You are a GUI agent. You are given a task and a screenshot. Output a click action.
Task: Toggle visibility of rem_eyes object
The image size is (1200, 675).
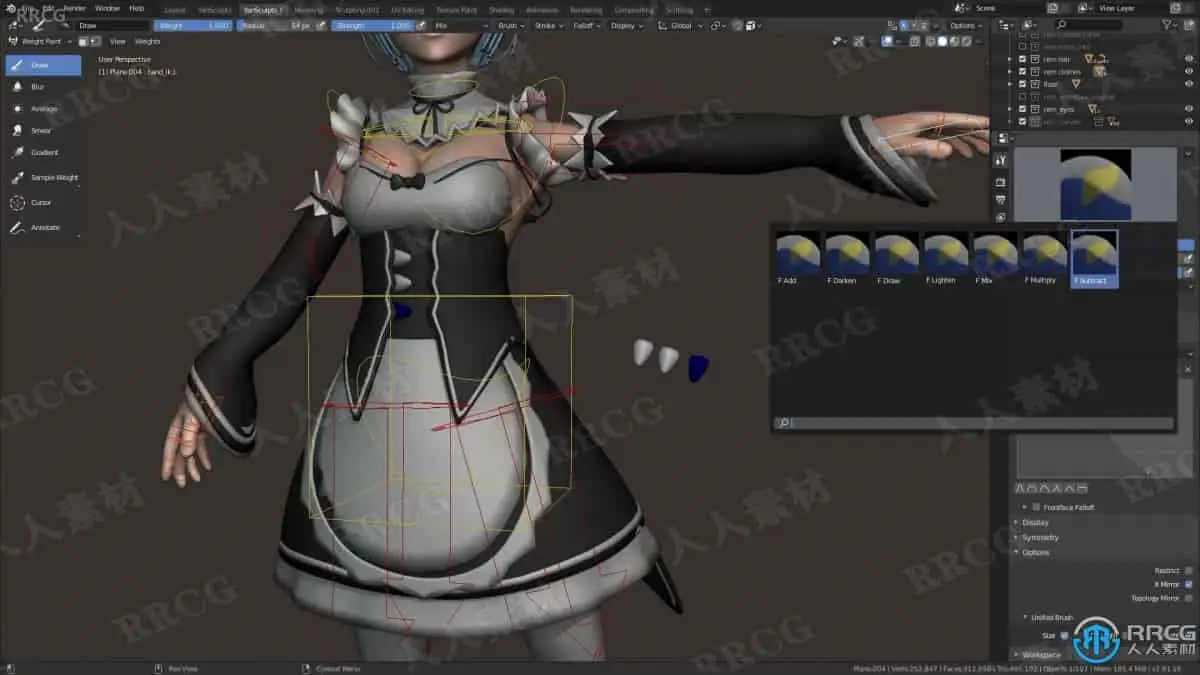click(x=1189, y=108)
